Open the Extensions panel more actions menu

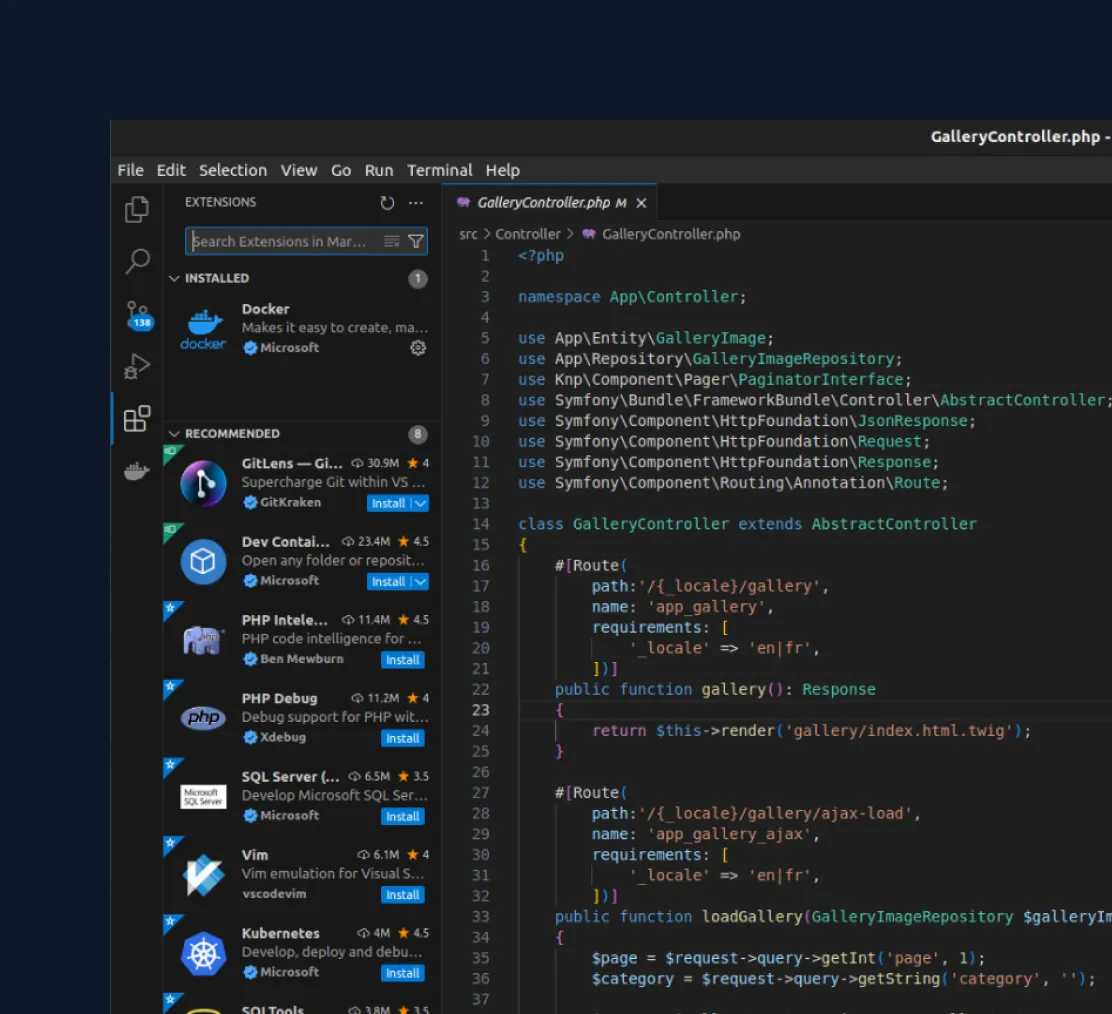(x=416, y=203)
